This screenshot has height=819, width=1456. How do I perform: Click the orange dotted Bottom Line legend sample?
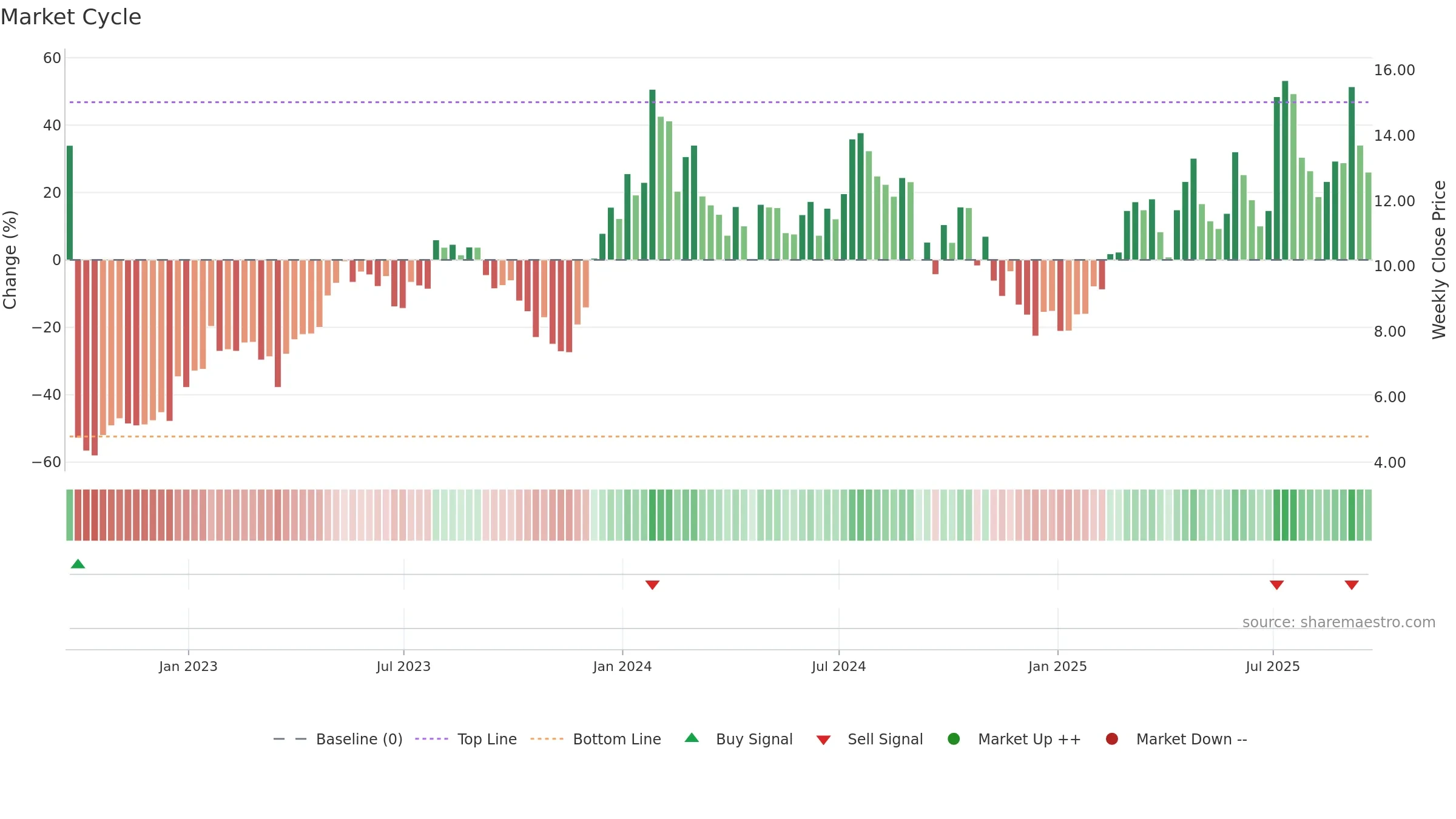coord(547,739)
